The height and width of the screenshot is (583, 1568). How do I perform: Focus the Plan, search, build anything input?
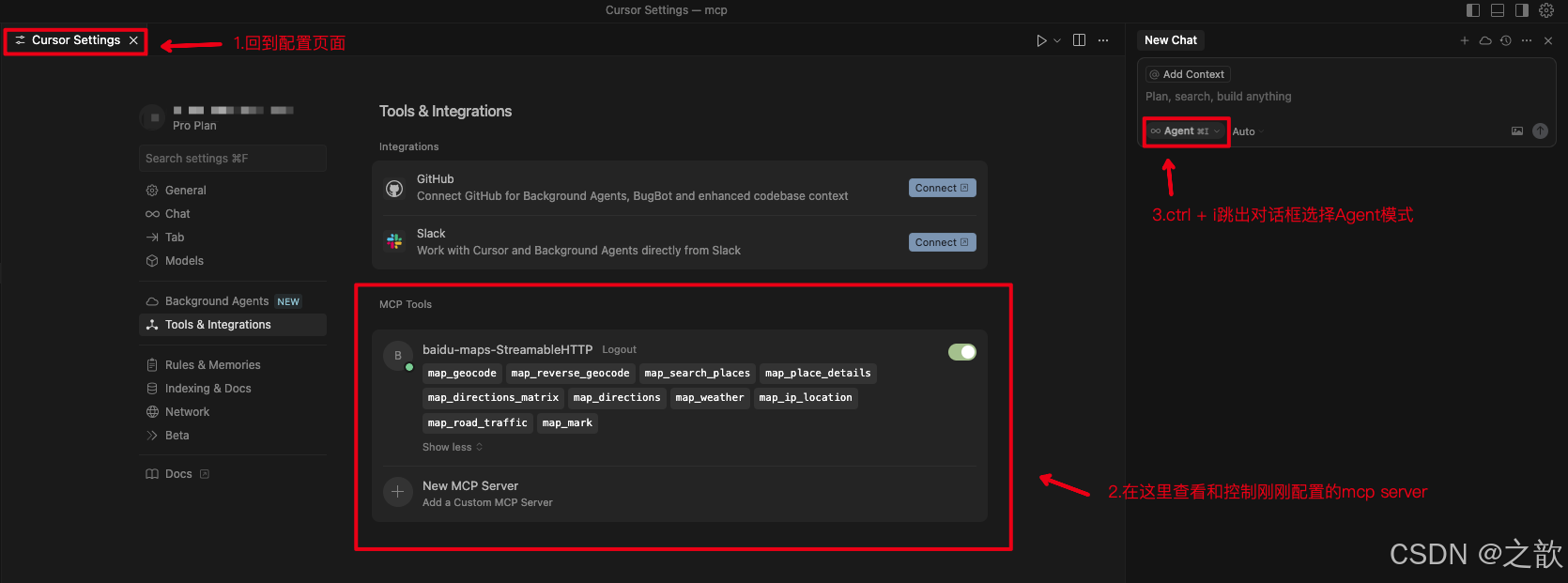[1346, 97]
